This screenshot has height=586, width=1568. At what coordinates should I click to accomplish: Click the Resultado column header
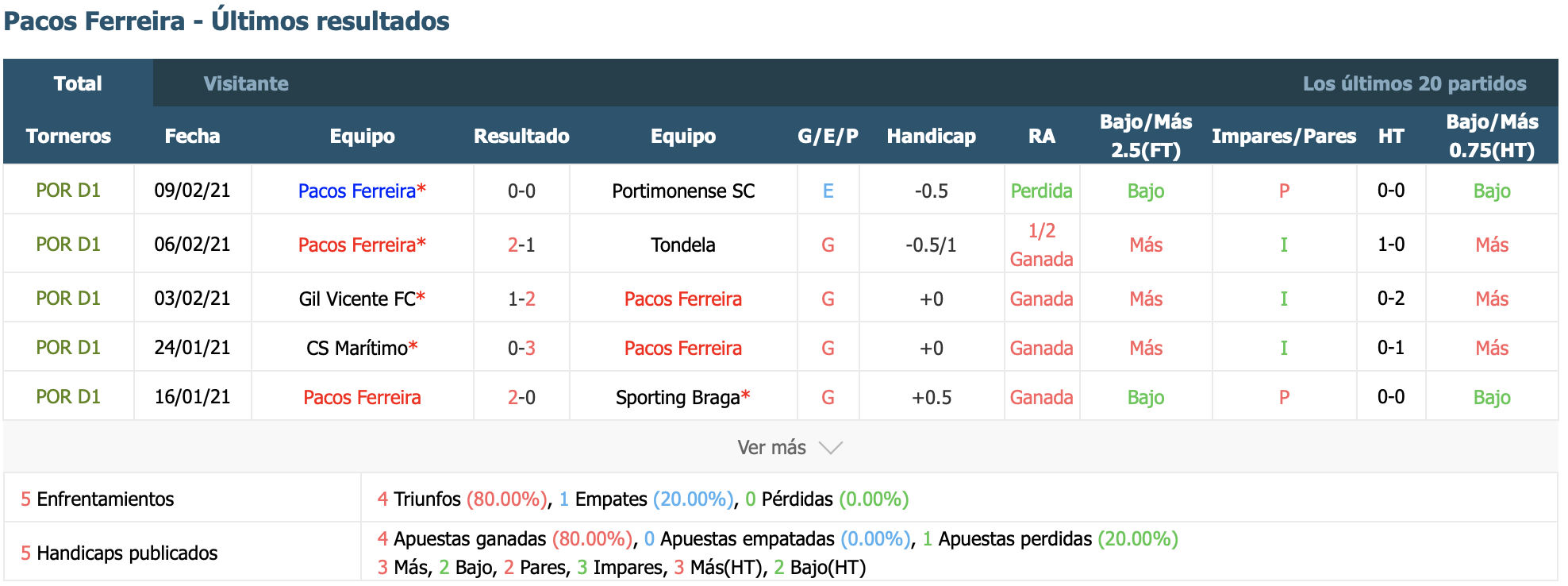click(x=521, y=136)
